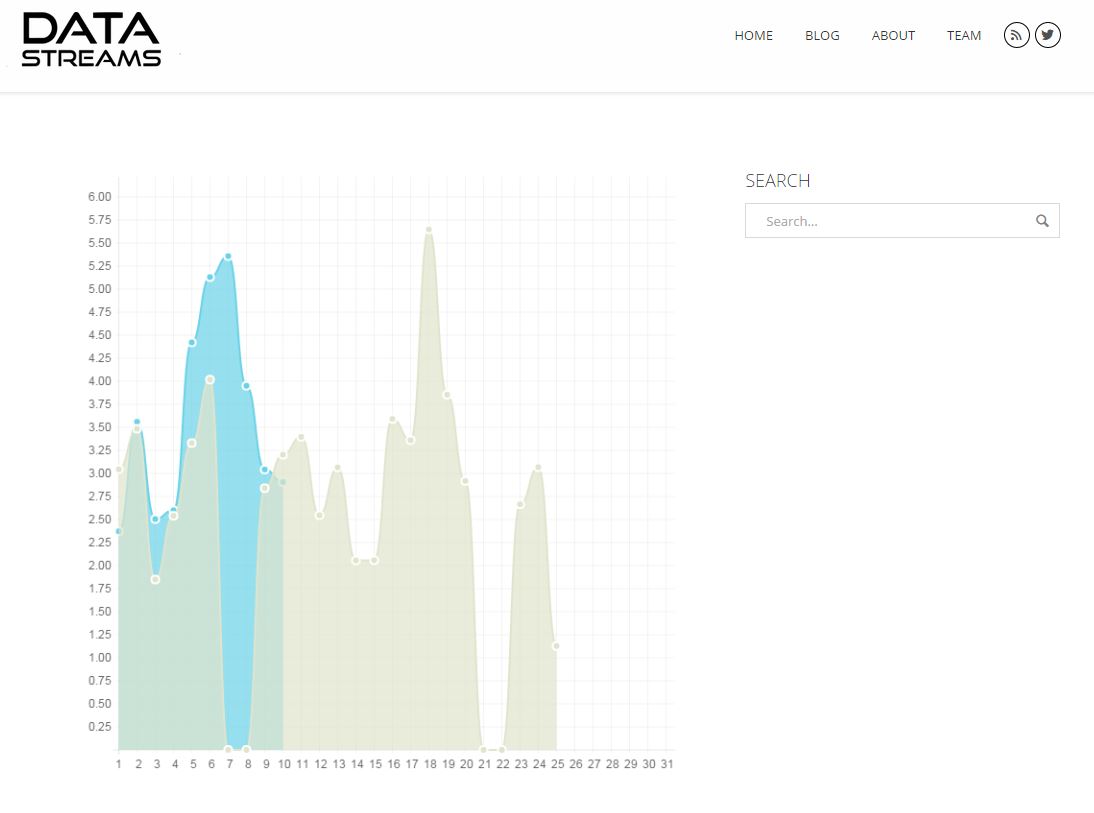This screenshot has height=813, width=1094.
Task: Click the y-axis label 5.50
Action: pos(100,243)
